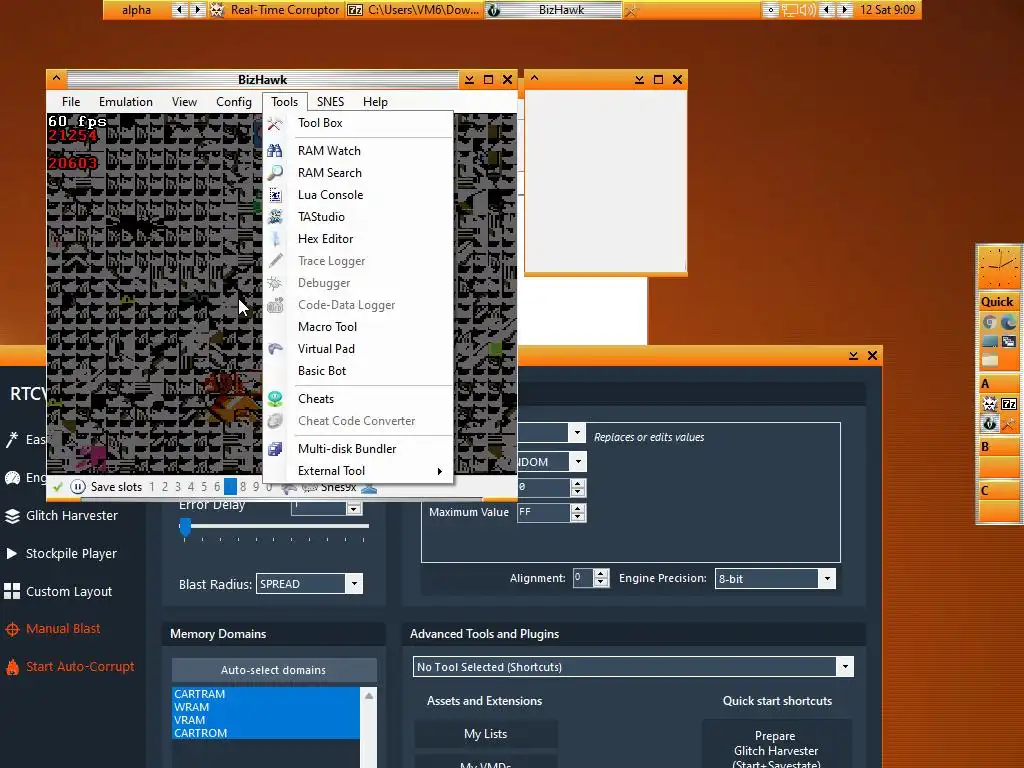Adjust the Alignment value stepper
This screenshot has height=768, width=1024.
click(601, 578)
